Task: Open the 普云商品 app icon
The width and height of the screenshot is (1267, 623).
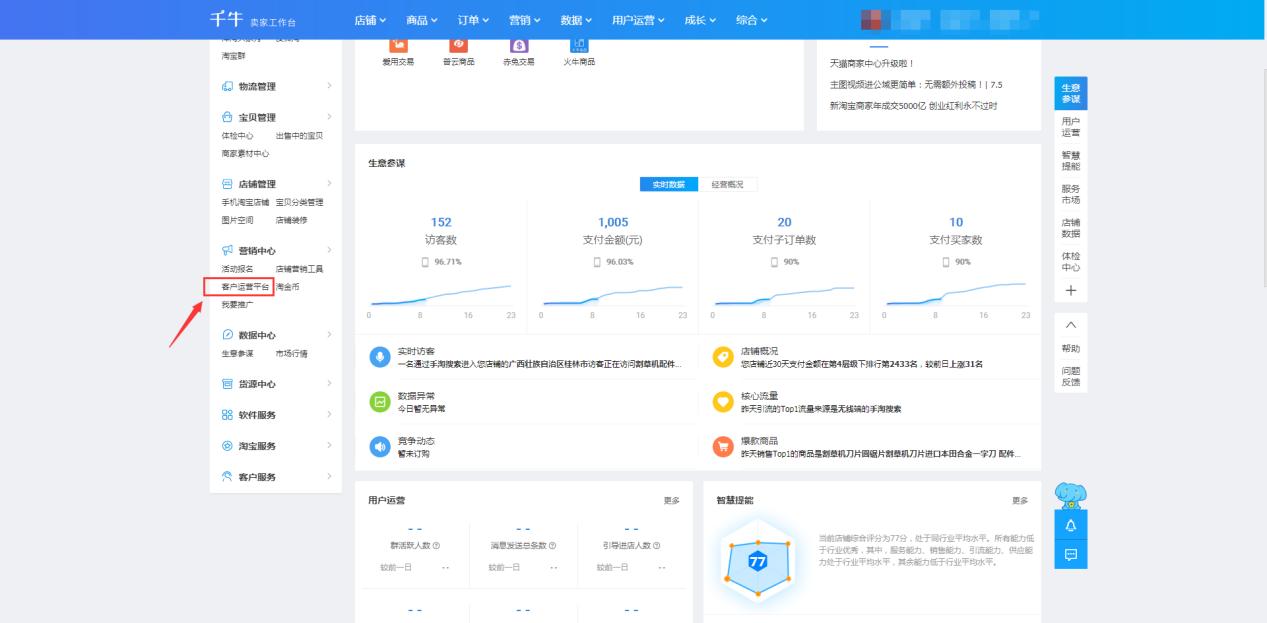Action: click(459, 44)
